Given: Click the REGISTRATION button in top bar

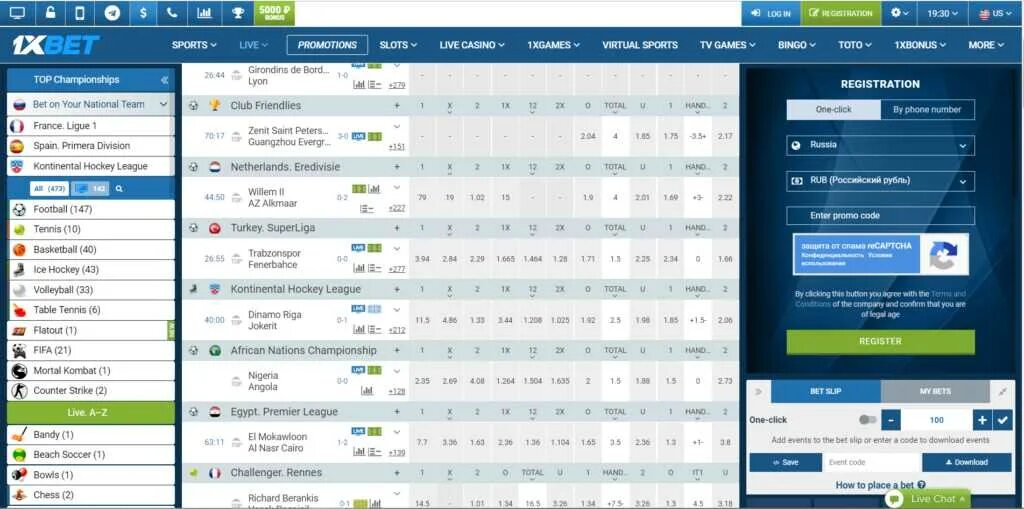Looking at the screenshot, I should pyautogui.click(x=840, y=13).
